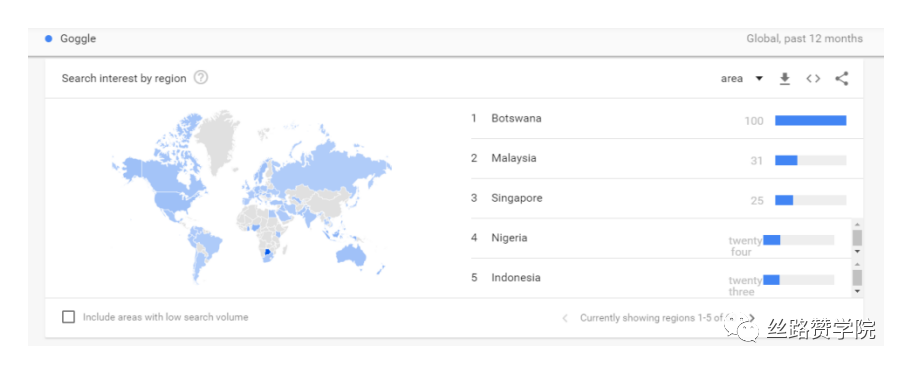
Task: Open the help icon beside Search interest
Action: 200,77
